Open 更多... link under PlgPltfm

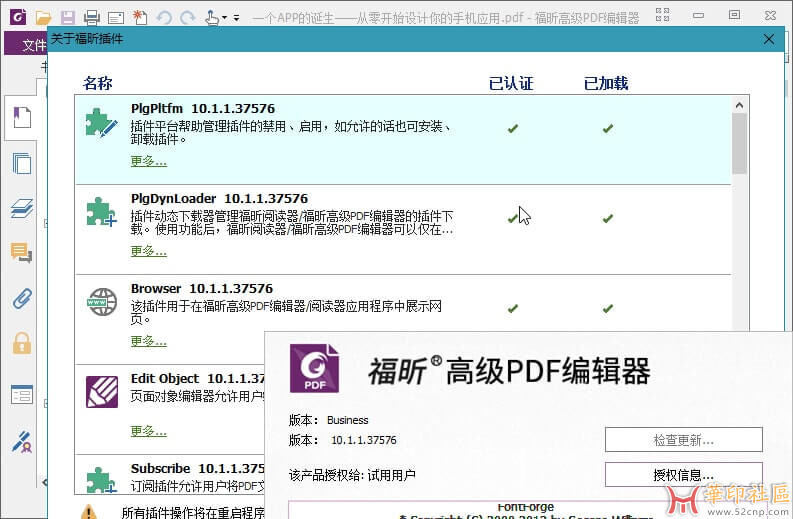(x=149, y=161)
